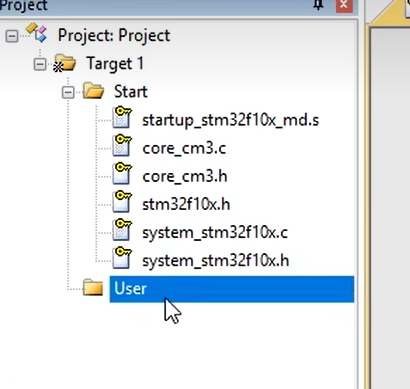Collapse the Project: Project root node
This screenshot has width=410, height=389.
pyautogui.click(x=12, y=36)
